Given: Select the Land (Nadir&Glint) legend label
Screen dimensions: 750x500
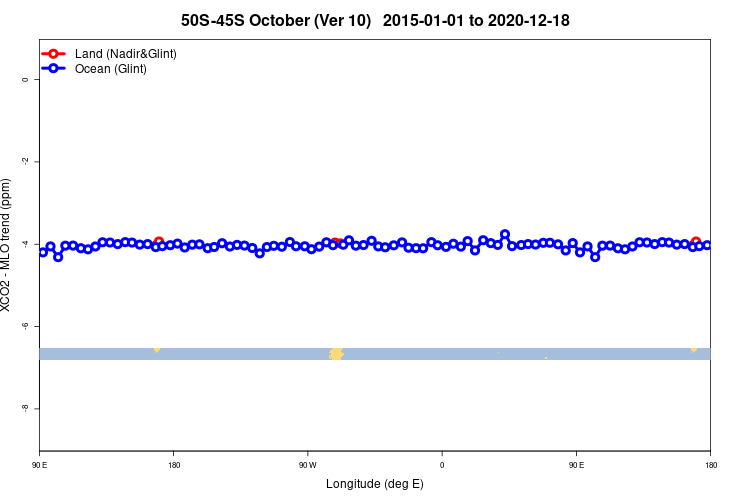Looking at the screenshot, I should click(126, 54).
